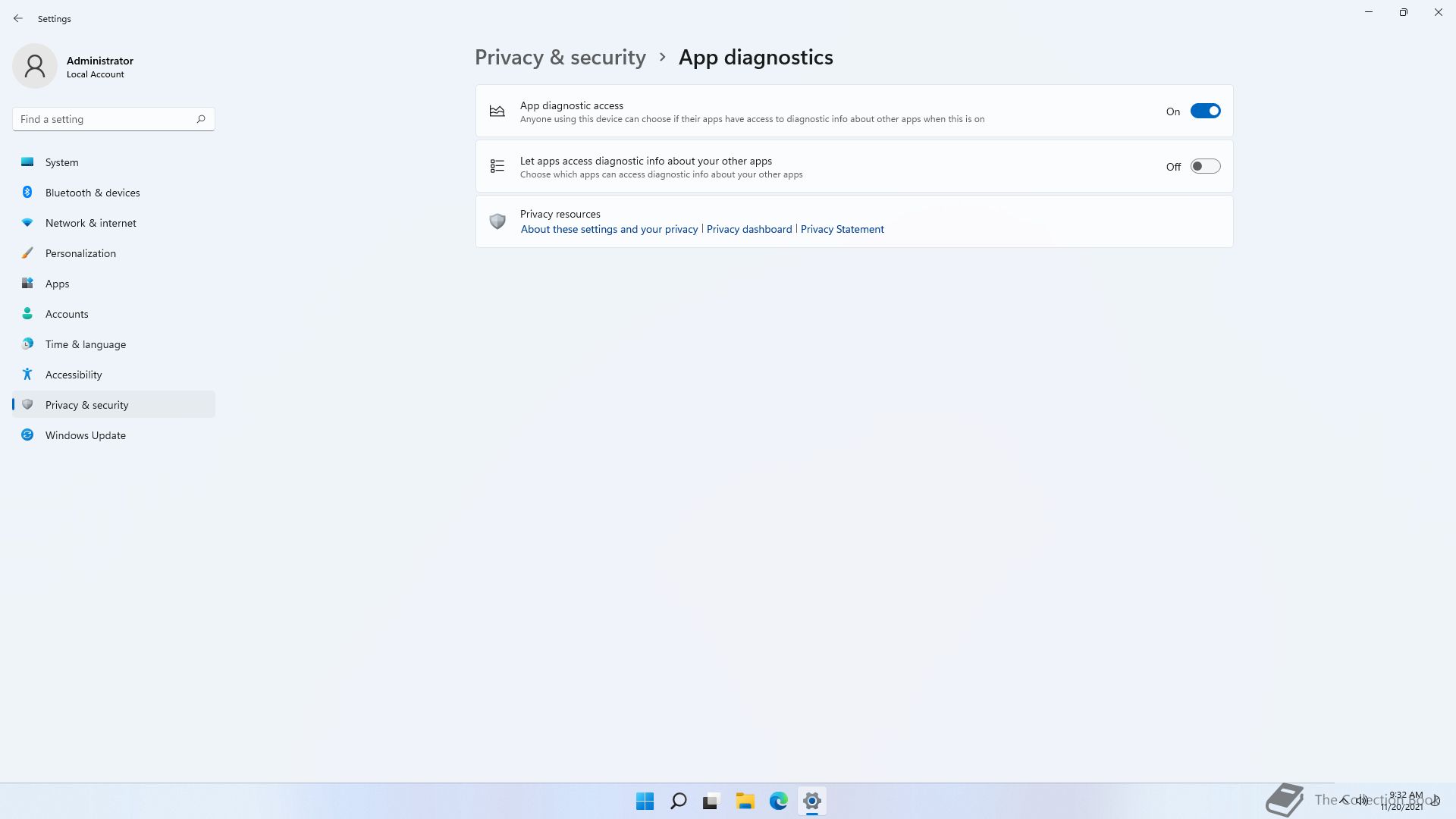Open the Privacy dashboard link

[749, 229]
